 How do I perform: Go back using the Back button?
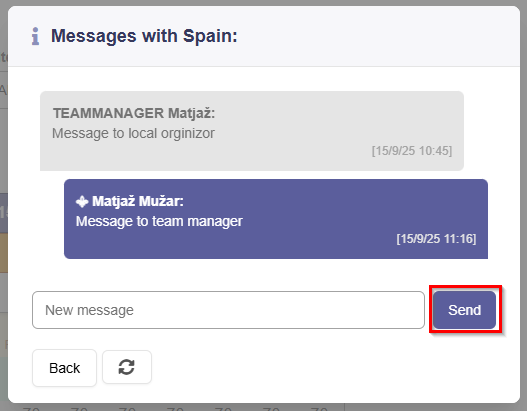click(x=65, y=368)
